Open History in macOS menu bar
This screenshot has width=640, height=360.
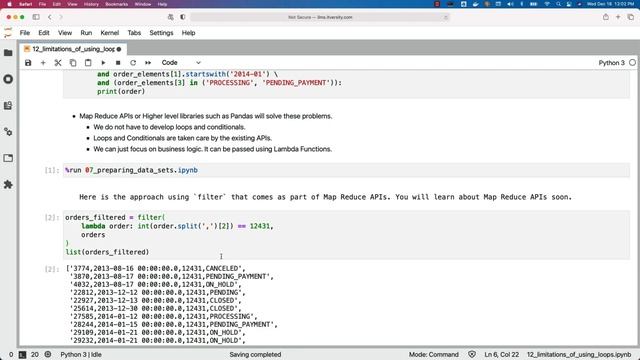[91, 4]
